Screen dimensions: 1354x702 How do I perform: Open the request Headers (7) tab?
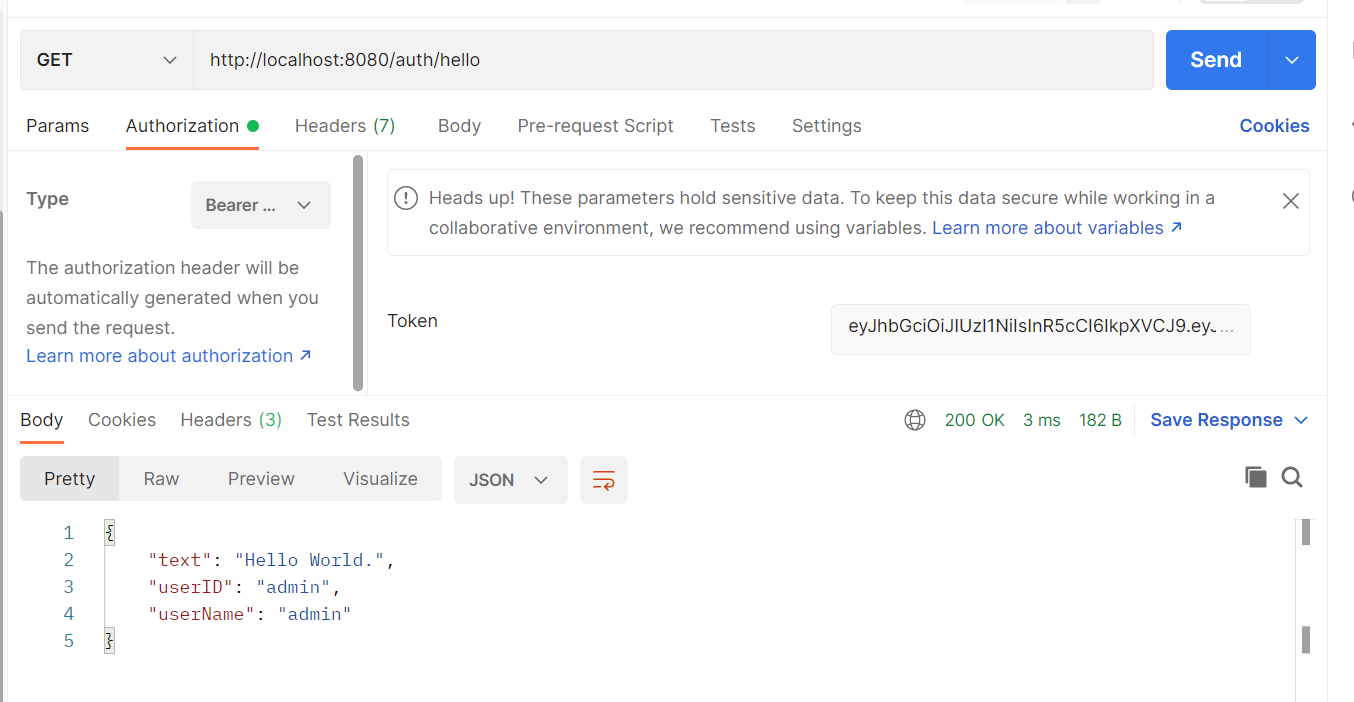[345, 126]
